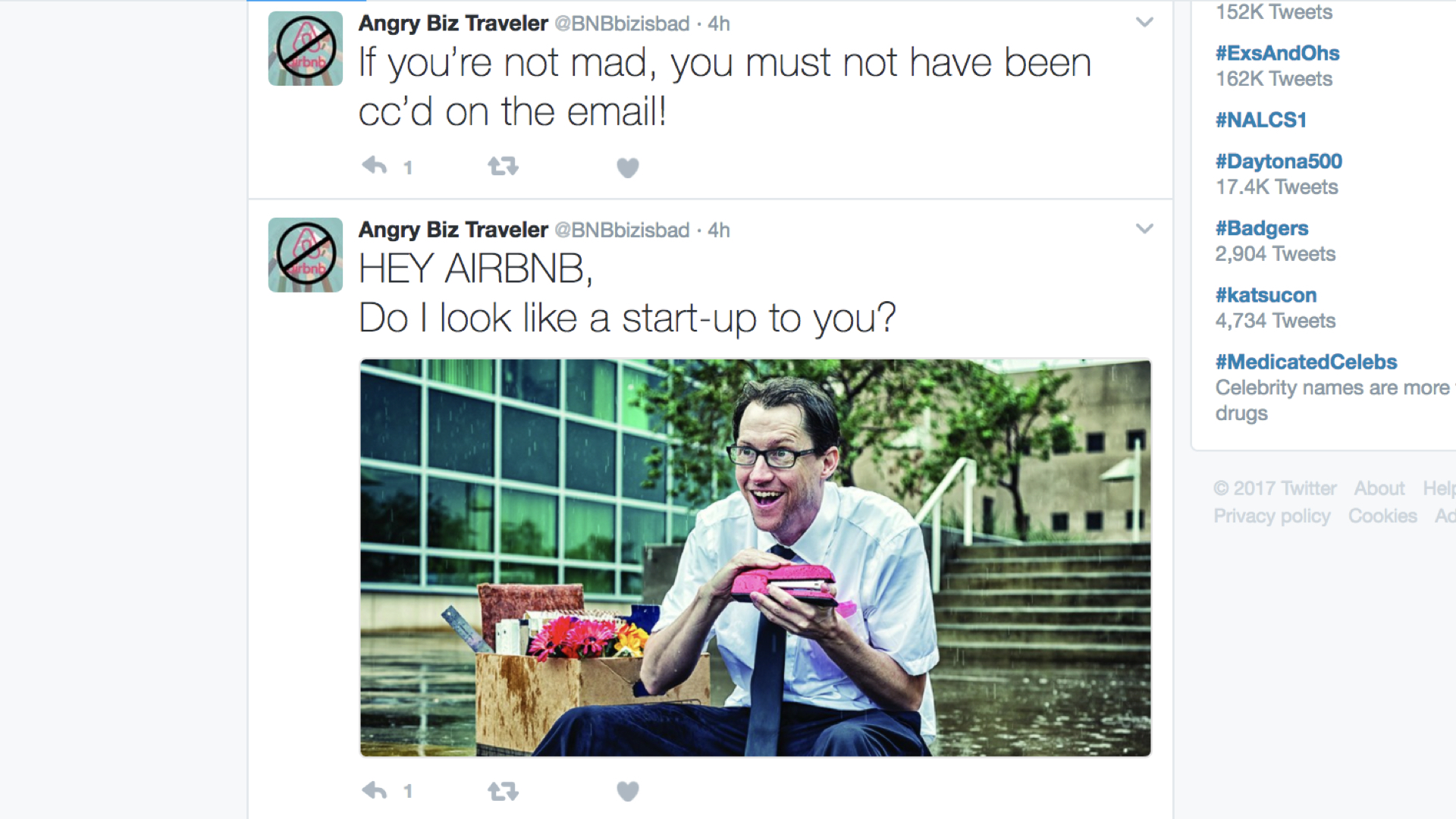This screenshot has width=1456, height=819.
Task: Retweet the 'cc'd on the email' tweet
Action: point(503,166)
